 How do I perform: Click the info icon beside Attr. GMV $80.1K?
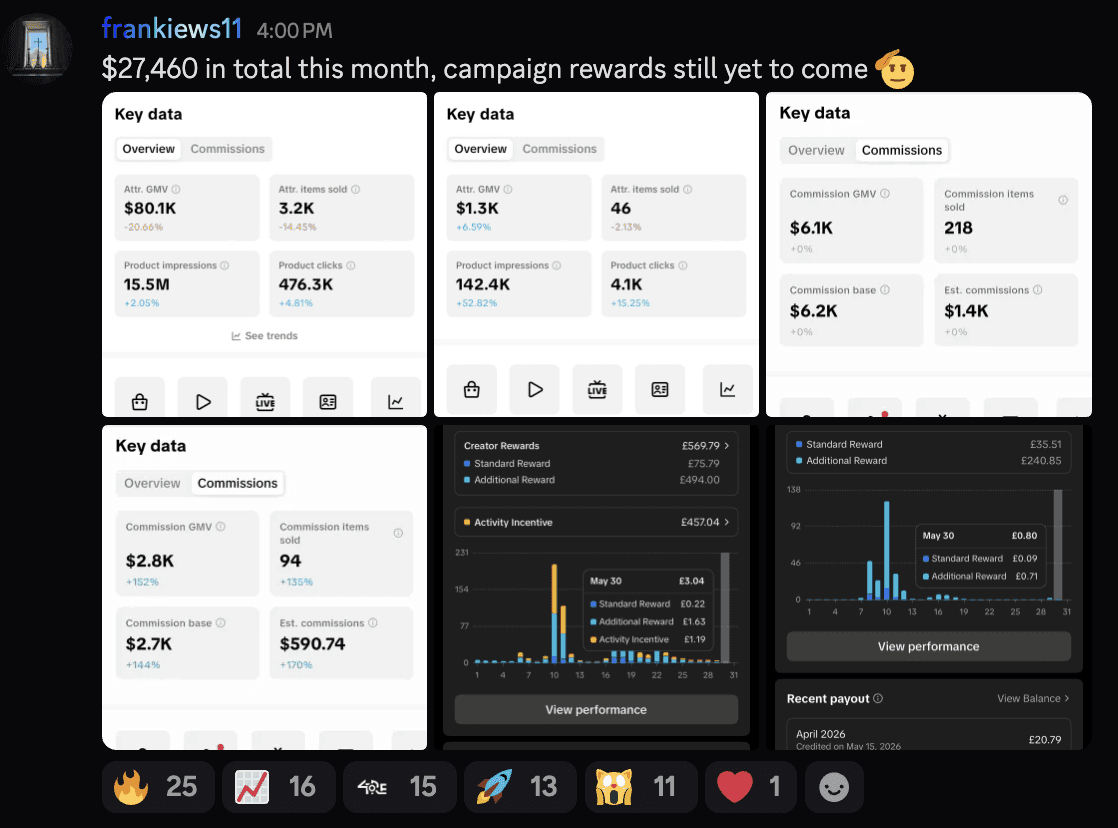click(176, 190)
